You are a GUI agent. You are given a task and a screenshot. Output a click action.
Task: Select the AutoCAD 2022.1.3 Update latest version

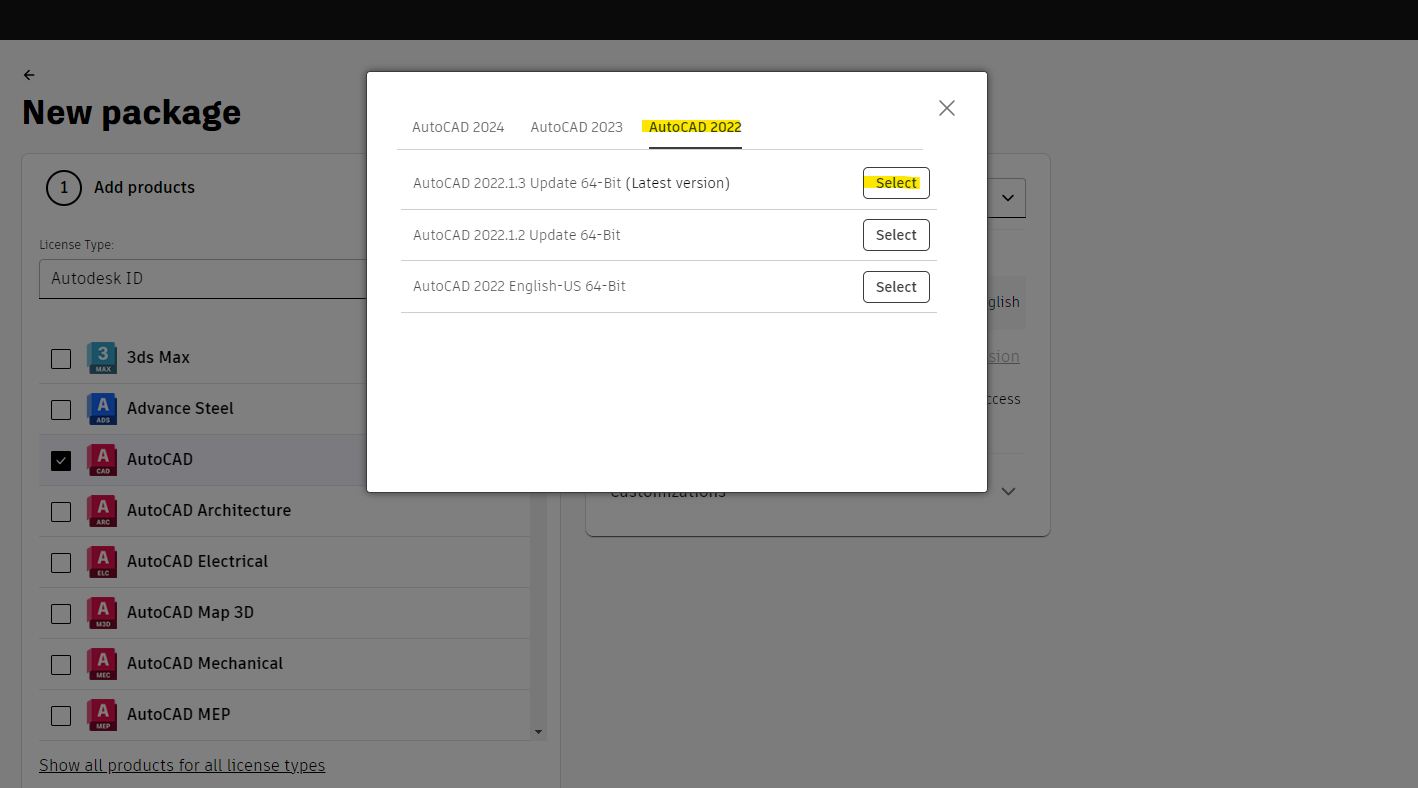pyautogui.click(x=895, y=182)
